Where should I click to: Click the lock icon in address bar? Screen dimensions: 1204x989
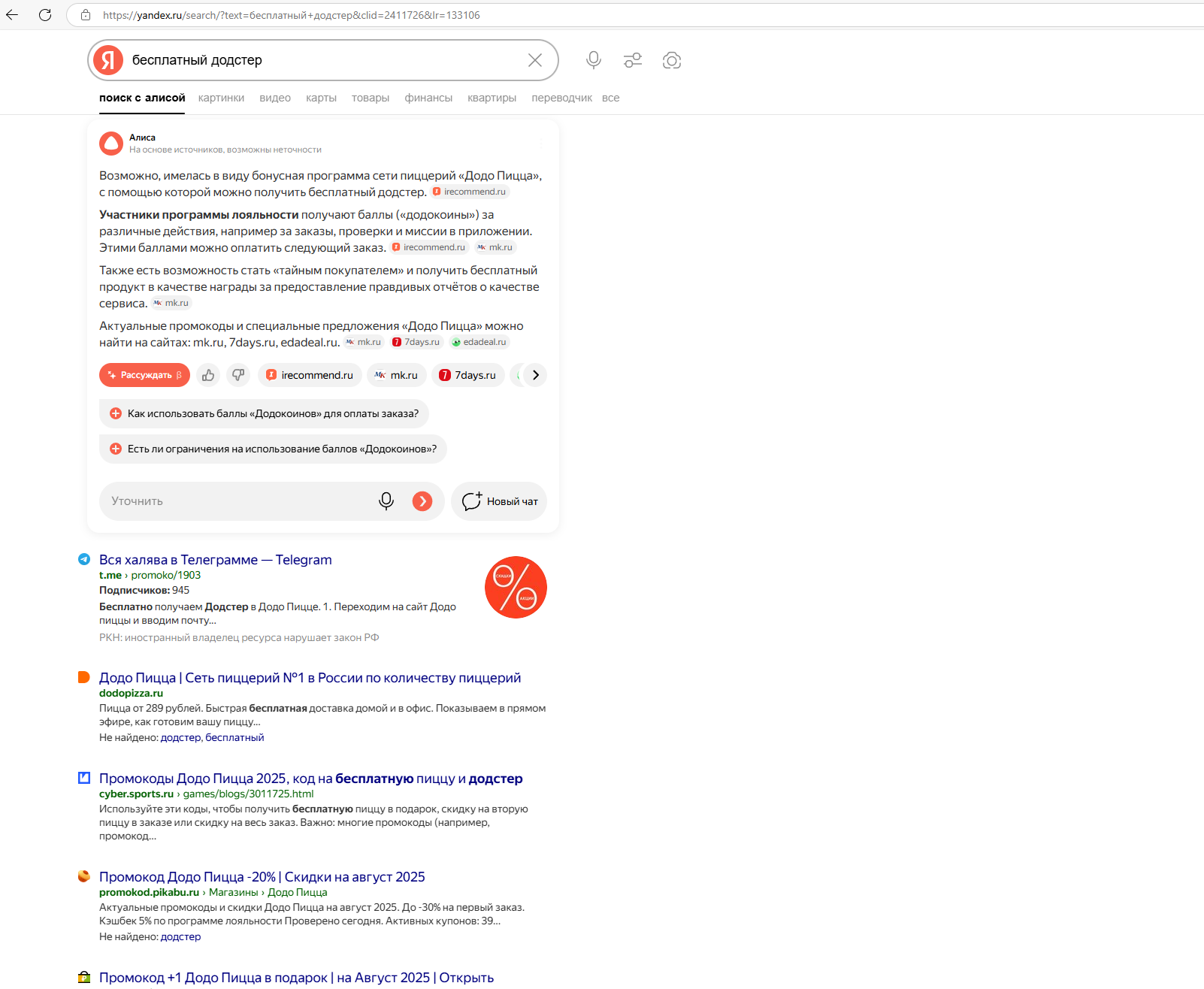point(86,15)
